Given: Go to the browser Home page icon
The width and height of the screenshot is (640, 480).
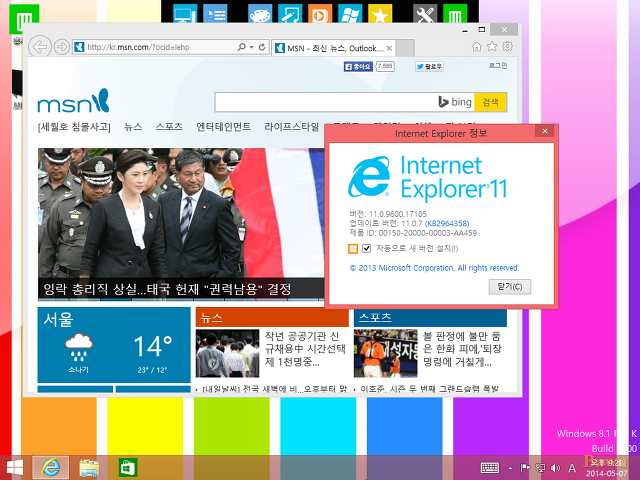Looking at the screenshot, I should point(476,47).
